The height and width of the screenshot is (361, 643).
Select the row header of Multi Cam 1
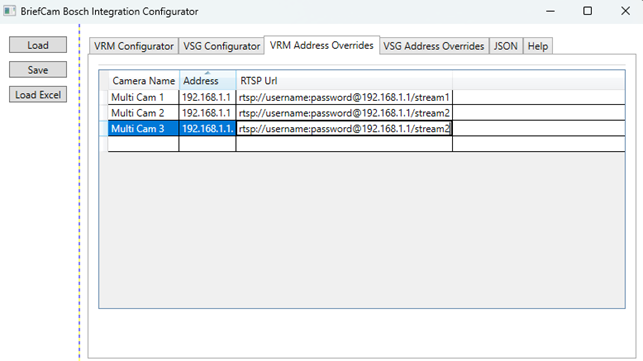[x=104, y=97]
